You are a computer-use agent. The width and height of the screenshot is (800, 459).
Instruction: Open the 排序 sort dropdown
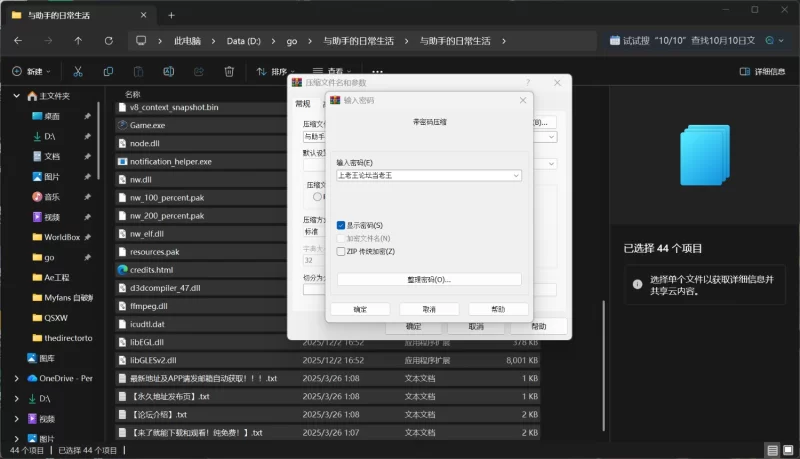click(276, 71)
